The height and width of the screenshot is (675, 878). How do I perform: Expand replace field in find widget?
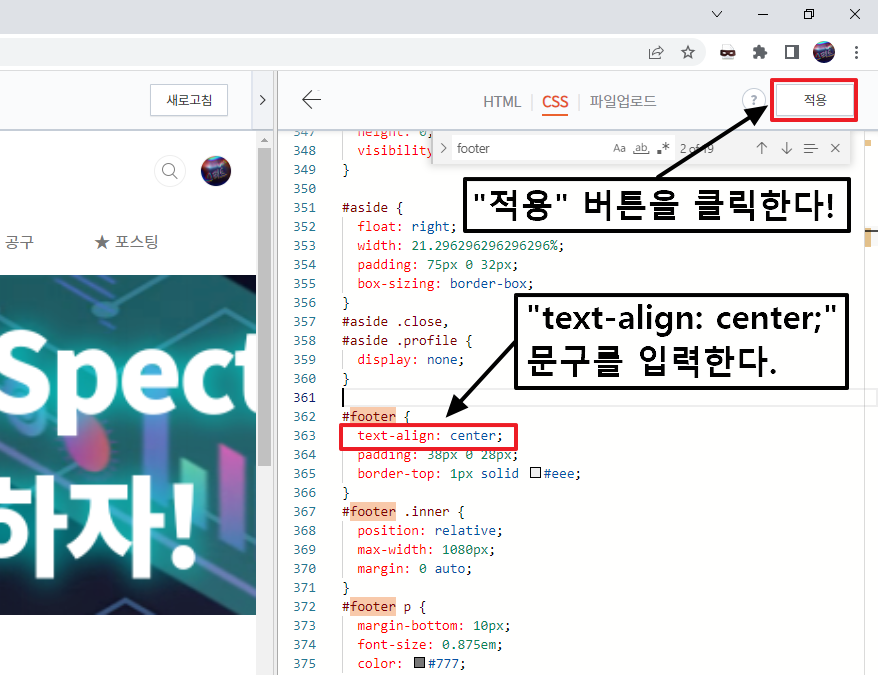443,148
